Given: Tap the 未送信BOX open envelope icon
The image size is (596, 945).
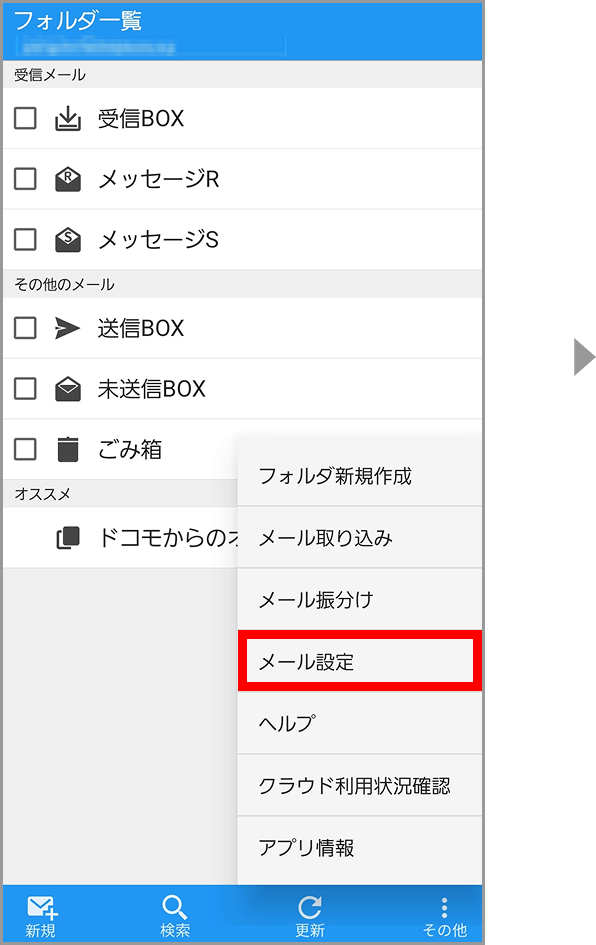Looking at the screenshot, I should [x=68, y=389].
